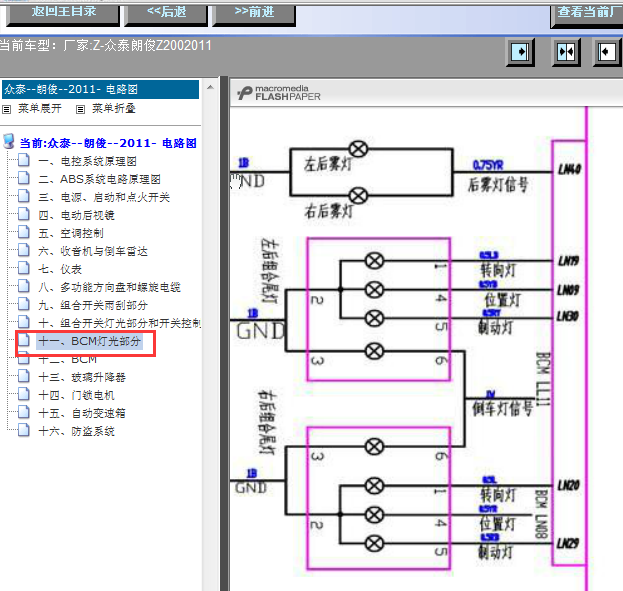This screenshot has width=623, height=591.
Task: Open 八、多功能方向盘和螺旋电缆
Action: pos(110,287)
